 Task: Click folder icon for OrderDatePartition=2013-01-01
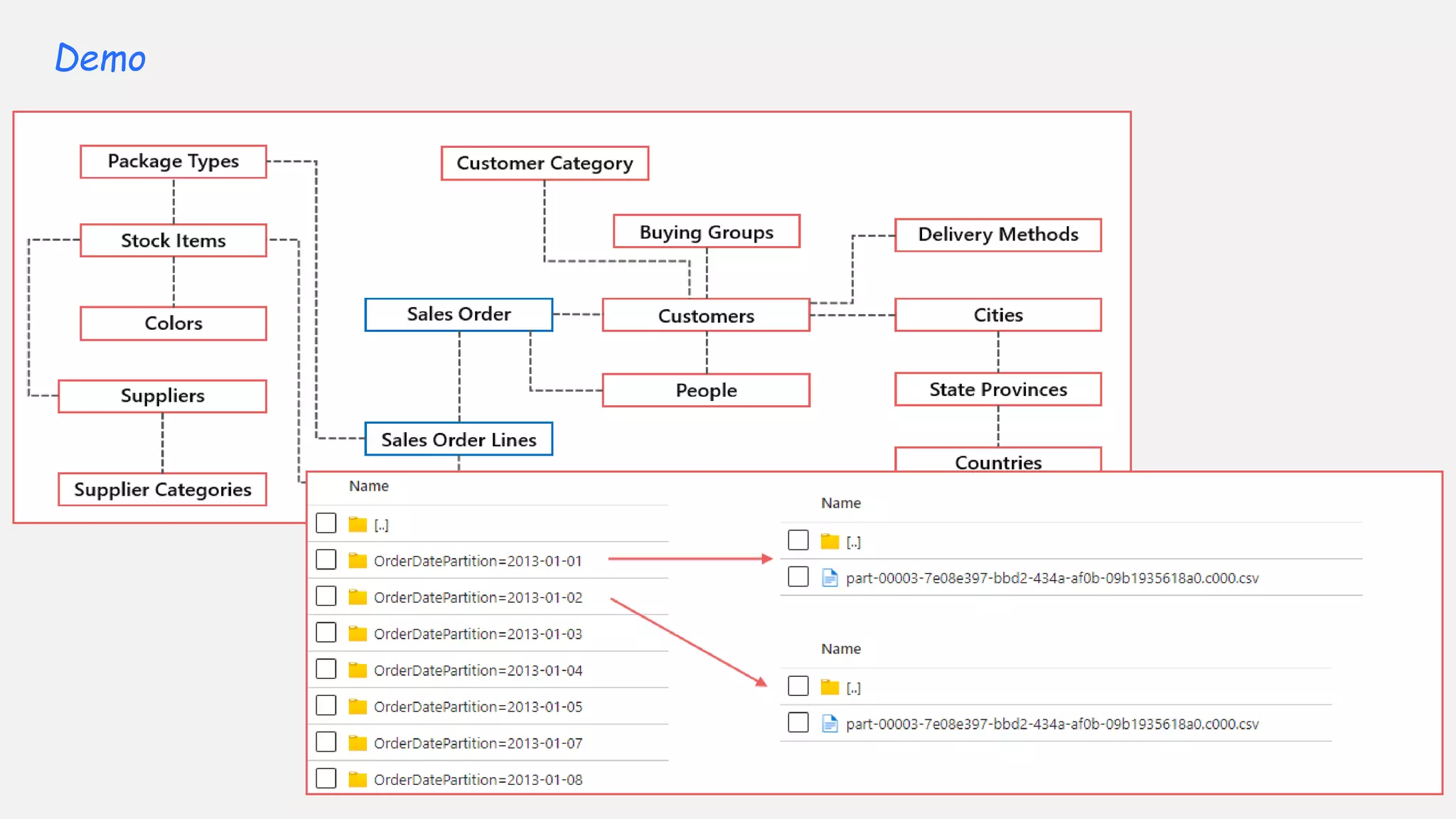click(358, 561)
